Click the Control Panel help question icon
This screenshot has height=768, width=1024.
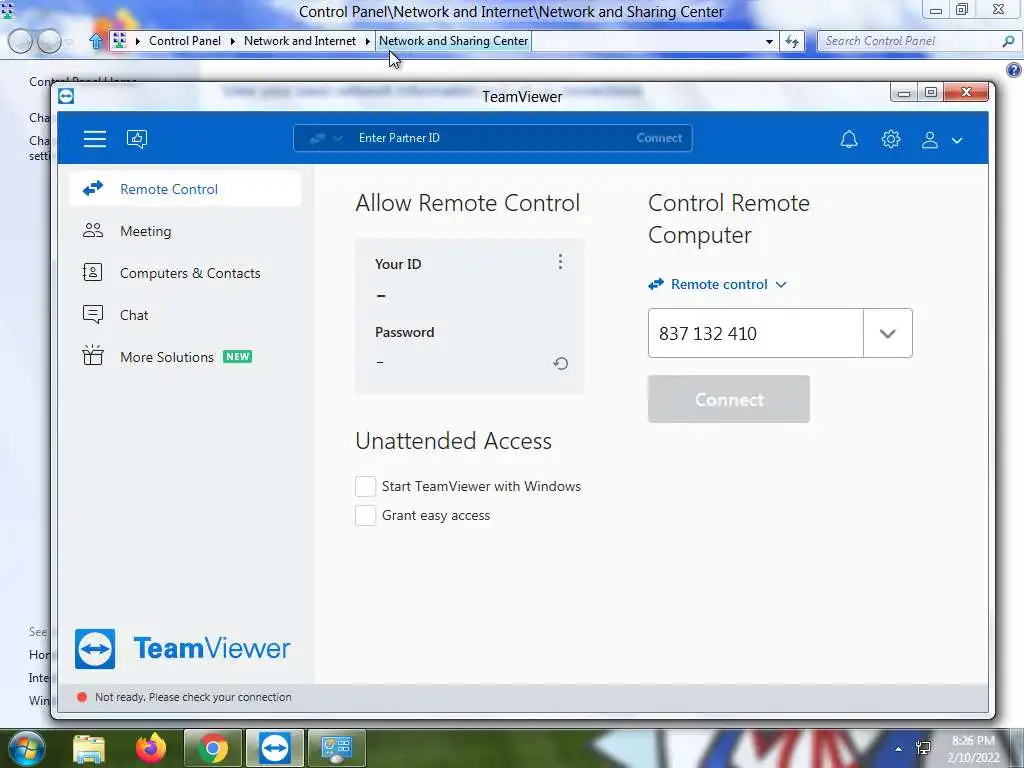point(1013,70)
